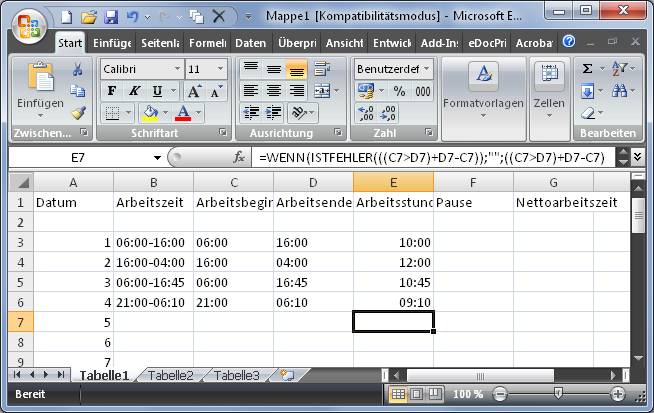
Task: Open fill color dropdown arrow
Action: 166,113
